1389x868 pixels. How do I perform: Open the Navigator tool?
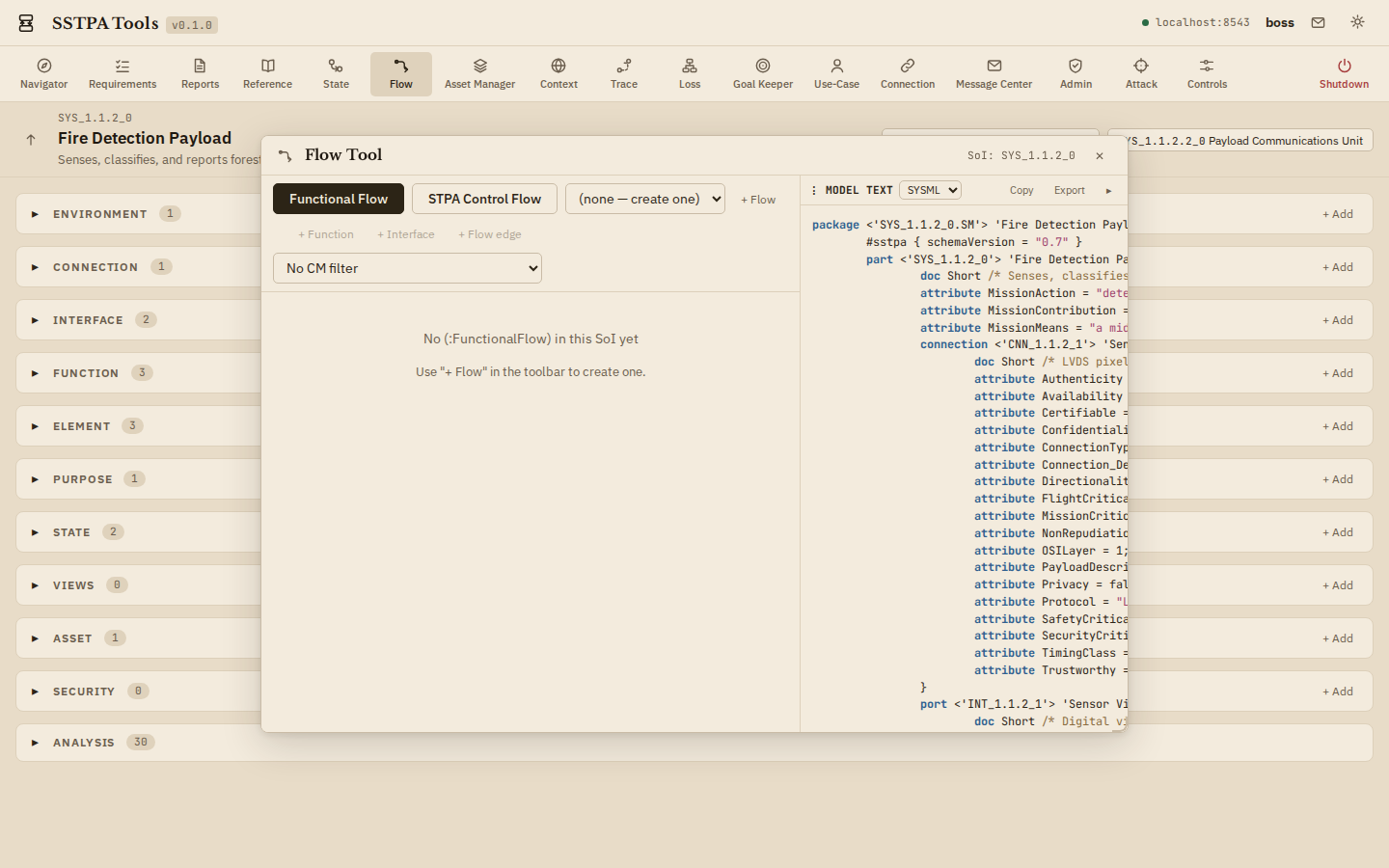tap(44, 74)
